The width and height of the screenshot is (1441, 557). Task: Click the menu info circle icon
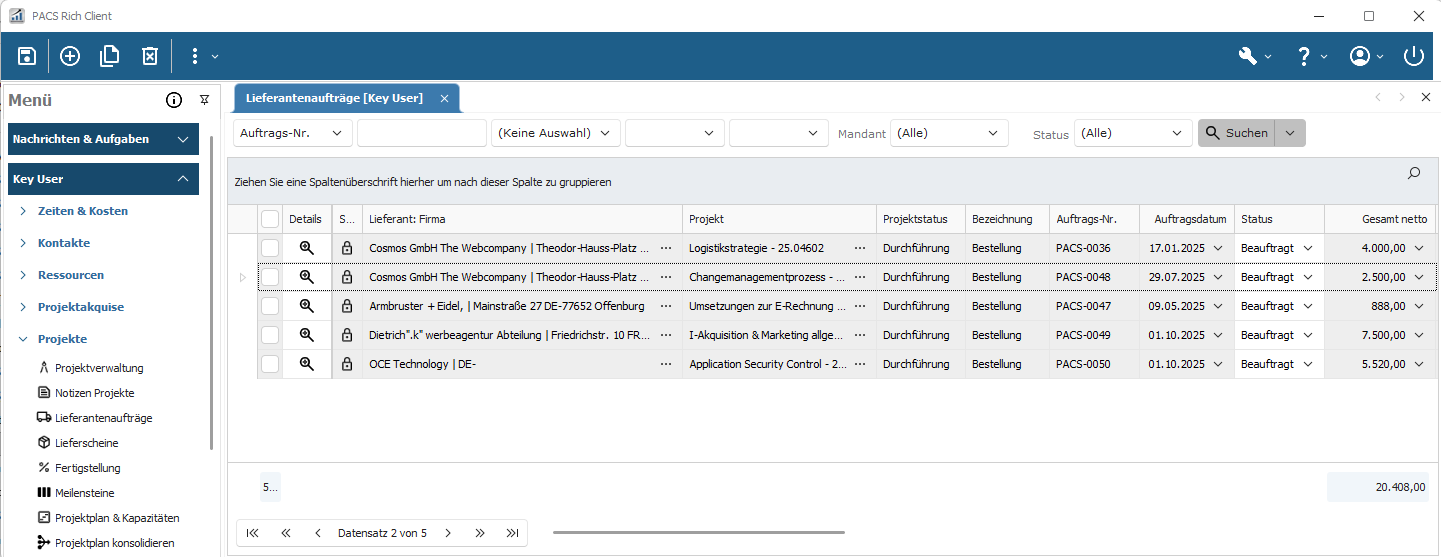(x=174, y=100)
